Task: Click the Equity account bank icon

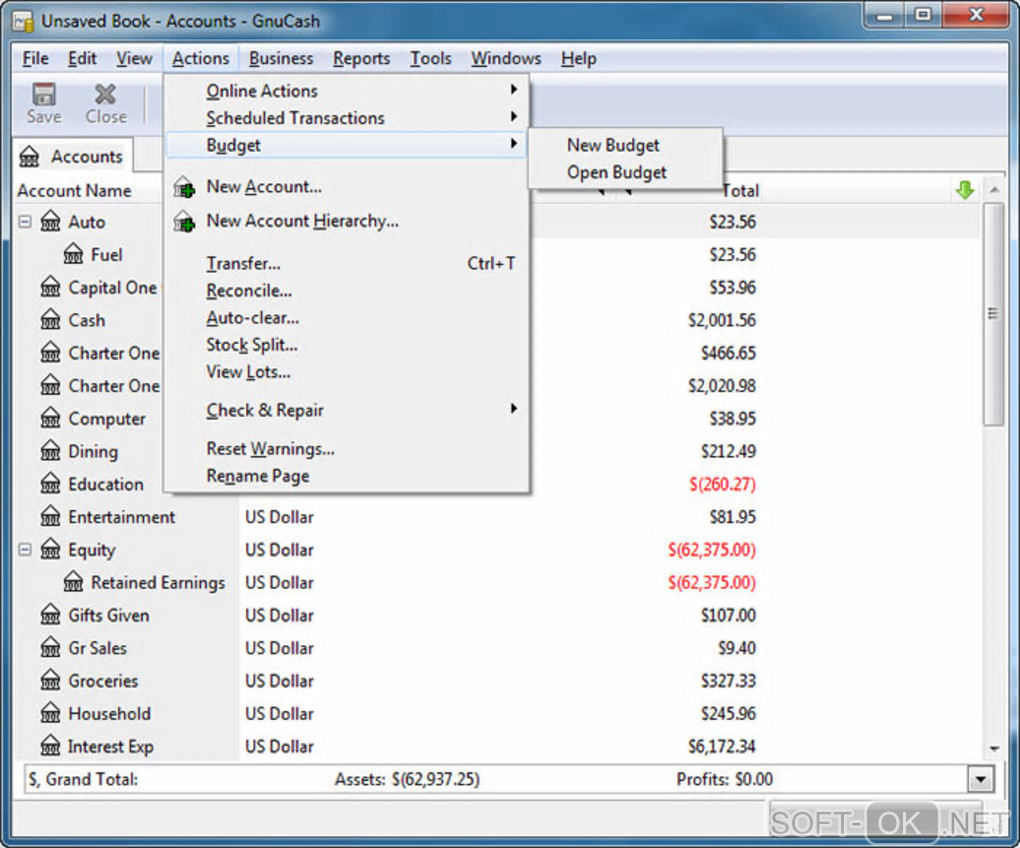Action: tap(50, 550)
